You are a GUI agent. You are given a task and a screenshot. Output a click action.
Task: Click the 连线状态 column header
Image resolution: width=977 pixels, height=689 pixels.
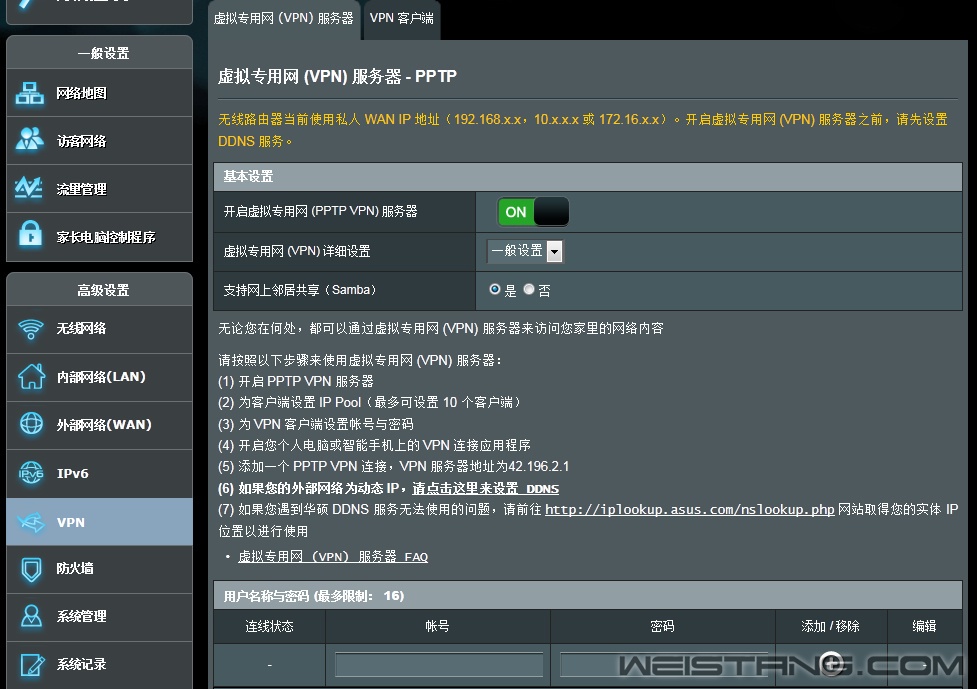coord(269,626)
